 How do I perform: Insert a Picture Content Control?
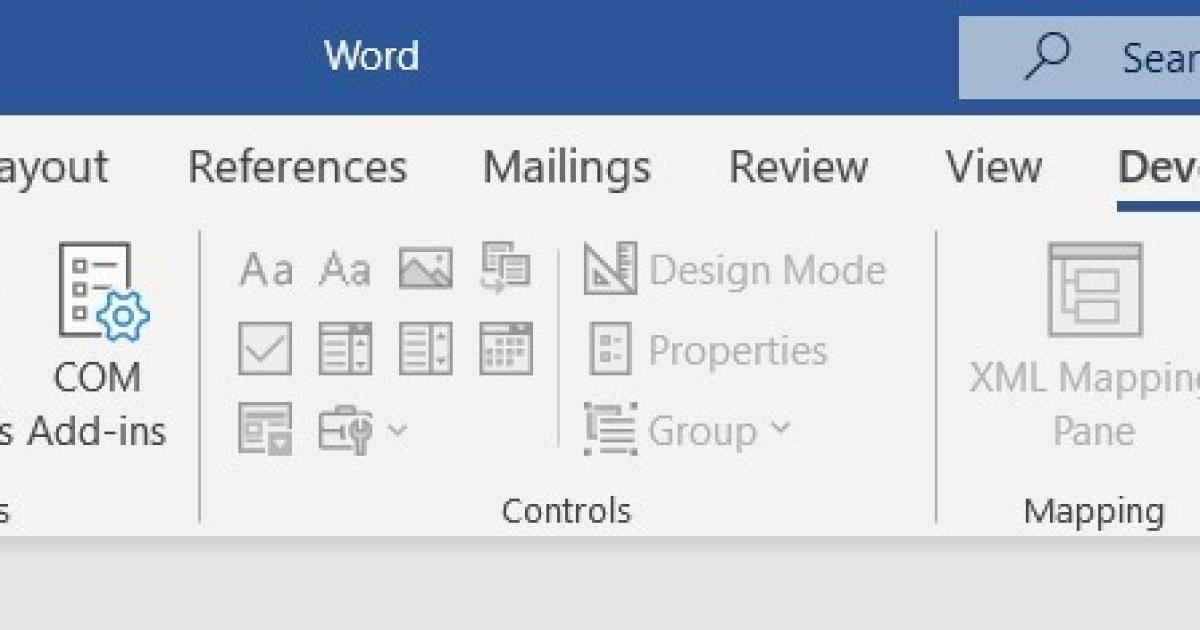[425, 269]
